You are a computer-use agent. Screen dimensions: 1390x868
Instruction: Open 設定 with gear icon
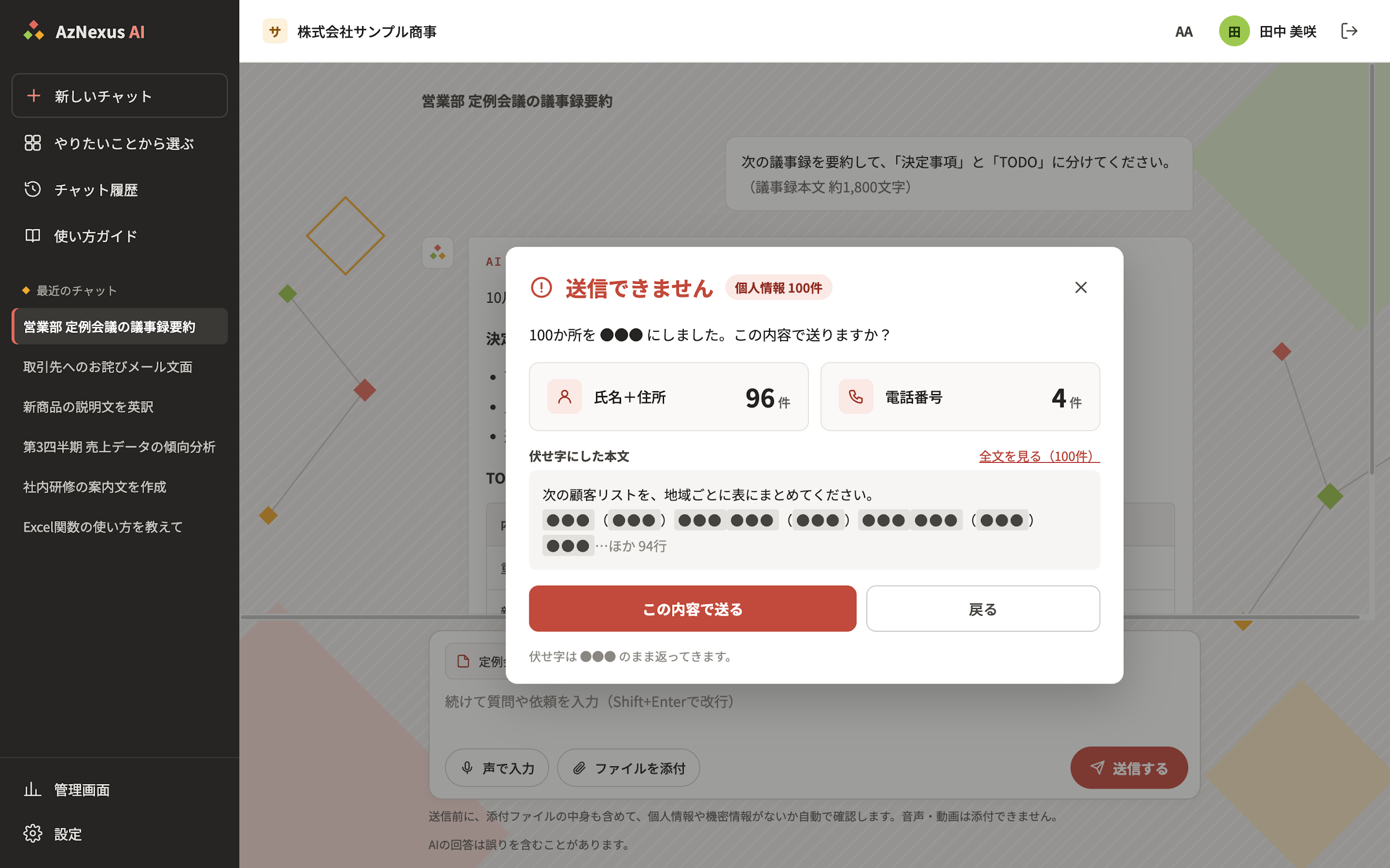tap(120, 834)
